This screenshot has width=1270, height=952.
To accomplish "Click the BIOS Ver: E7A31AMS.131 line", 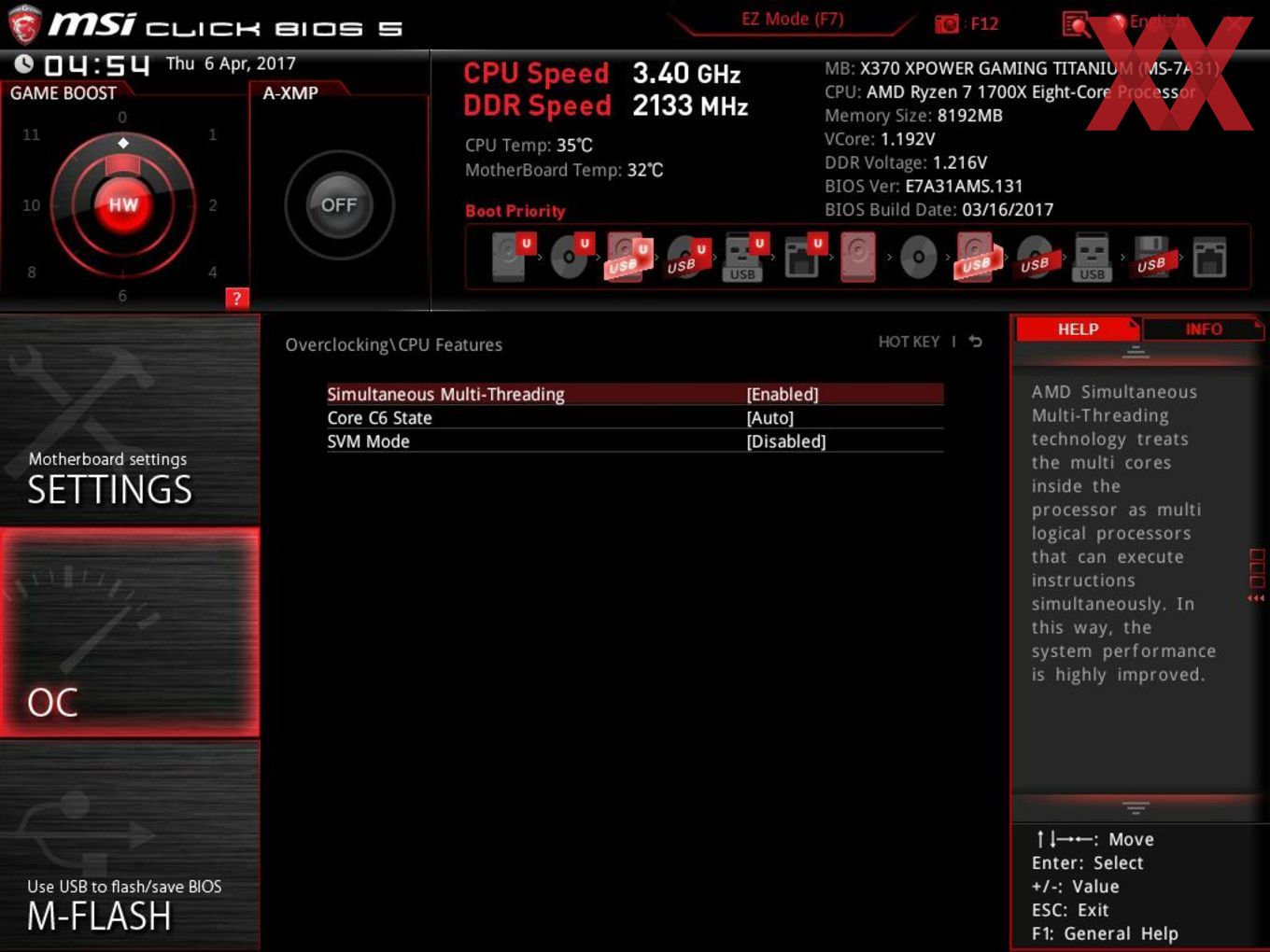I will click(924, 186).
